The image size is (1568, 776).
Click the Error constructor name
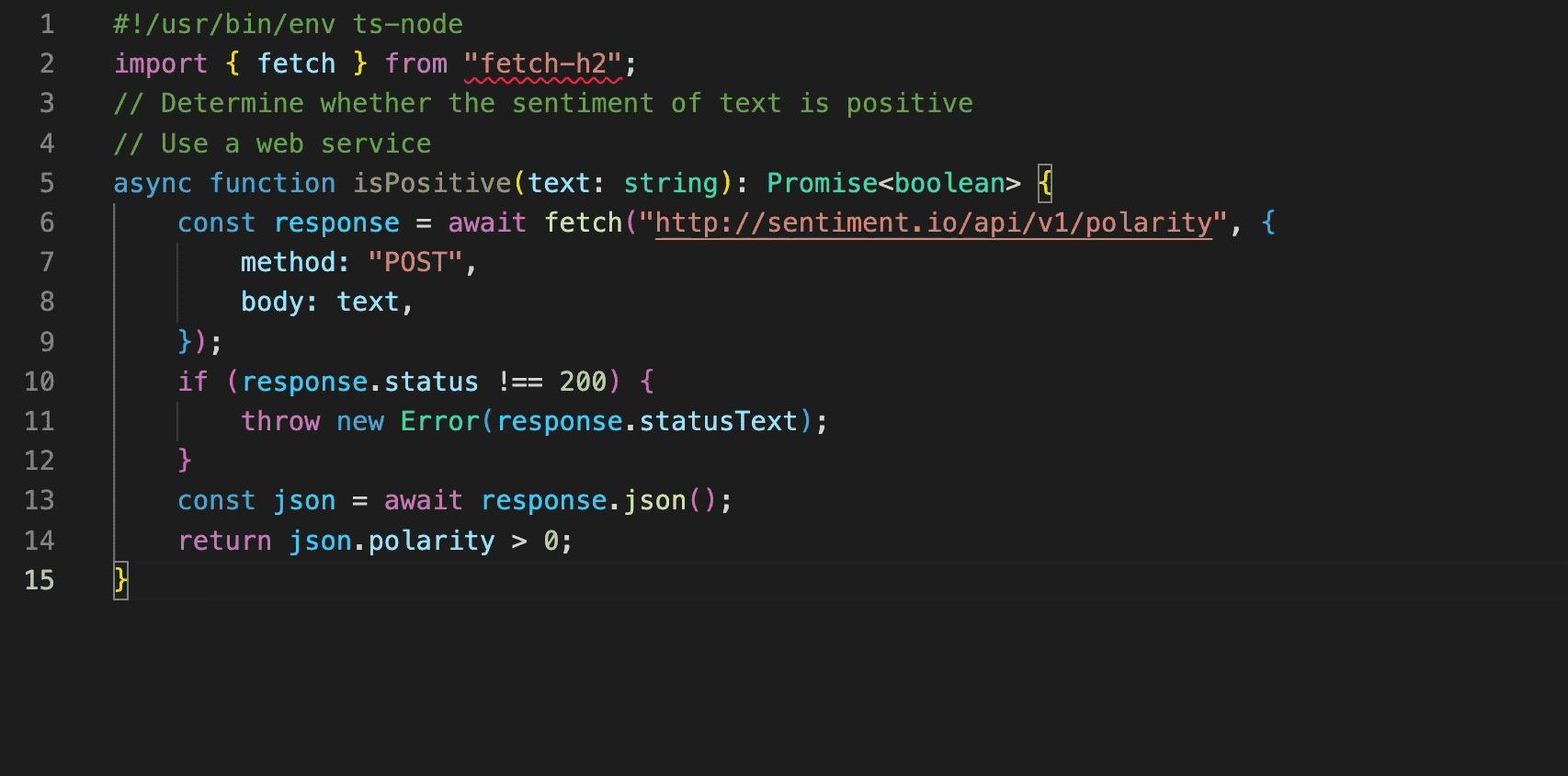[439, 421]
